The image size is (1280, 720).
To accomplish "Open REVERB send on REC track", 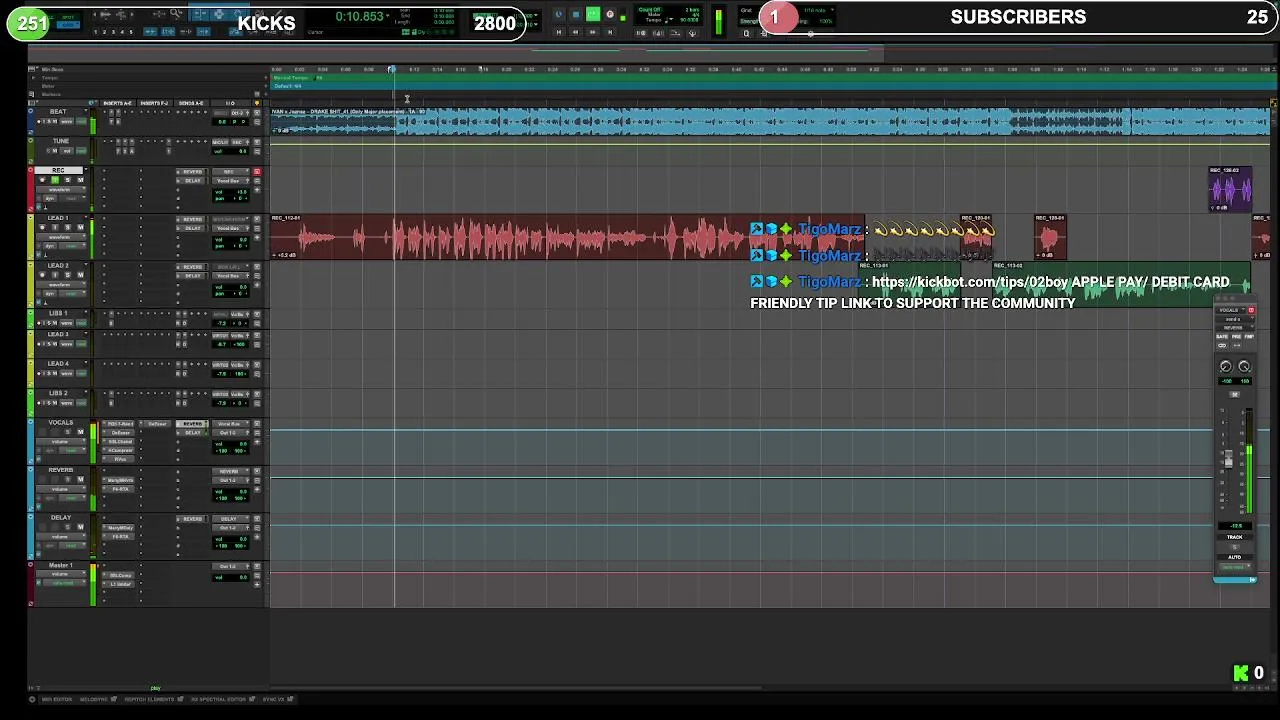I will [x=192, y=172].
